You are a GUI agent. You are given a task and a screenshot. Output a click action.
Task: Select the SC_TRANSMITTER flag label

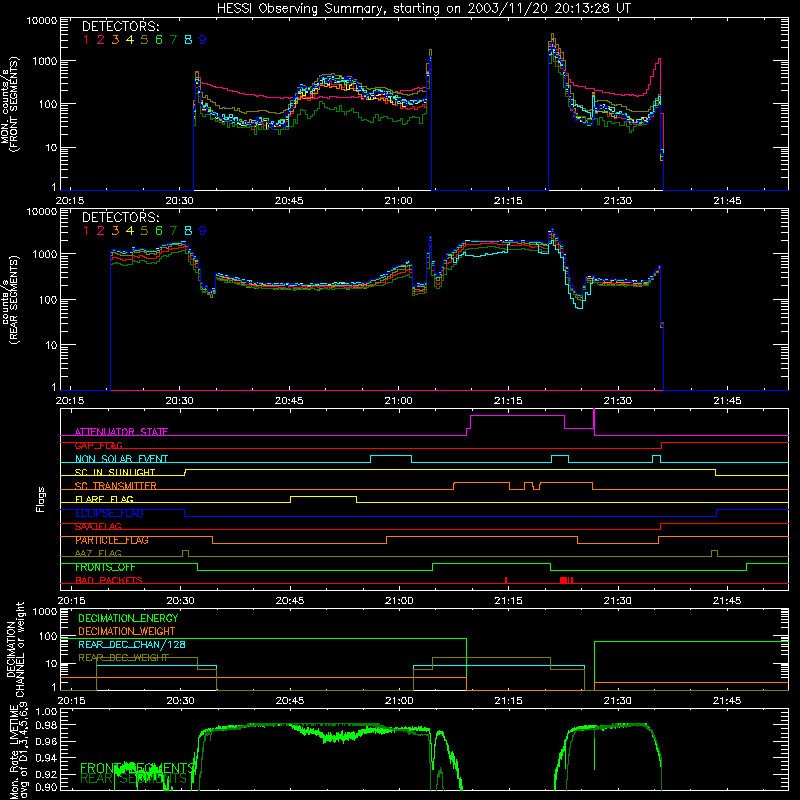(x=115, y=486)
